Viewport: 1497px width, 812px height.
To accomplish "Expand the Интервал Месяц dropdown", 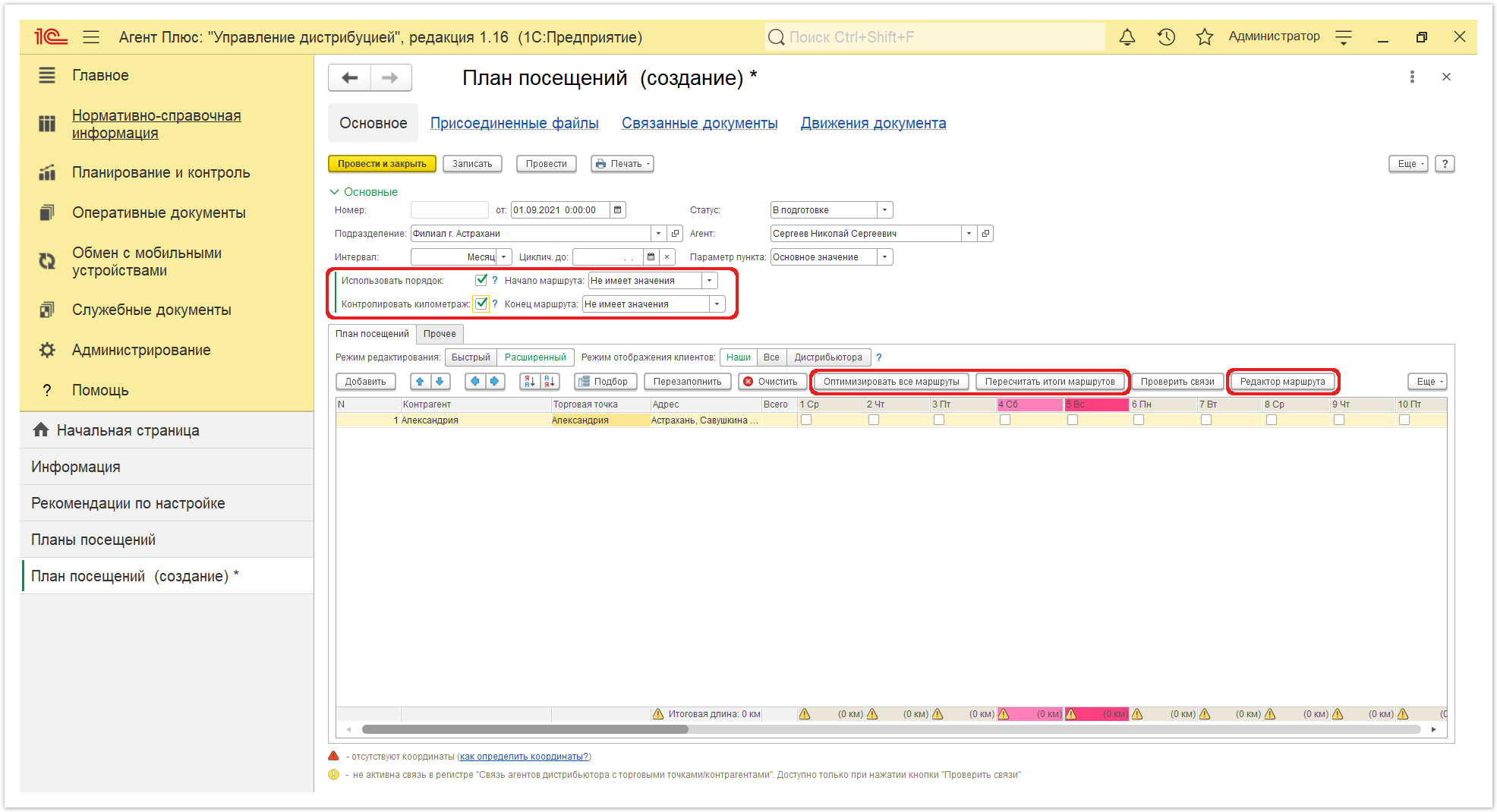I will (x=504, y=257).
